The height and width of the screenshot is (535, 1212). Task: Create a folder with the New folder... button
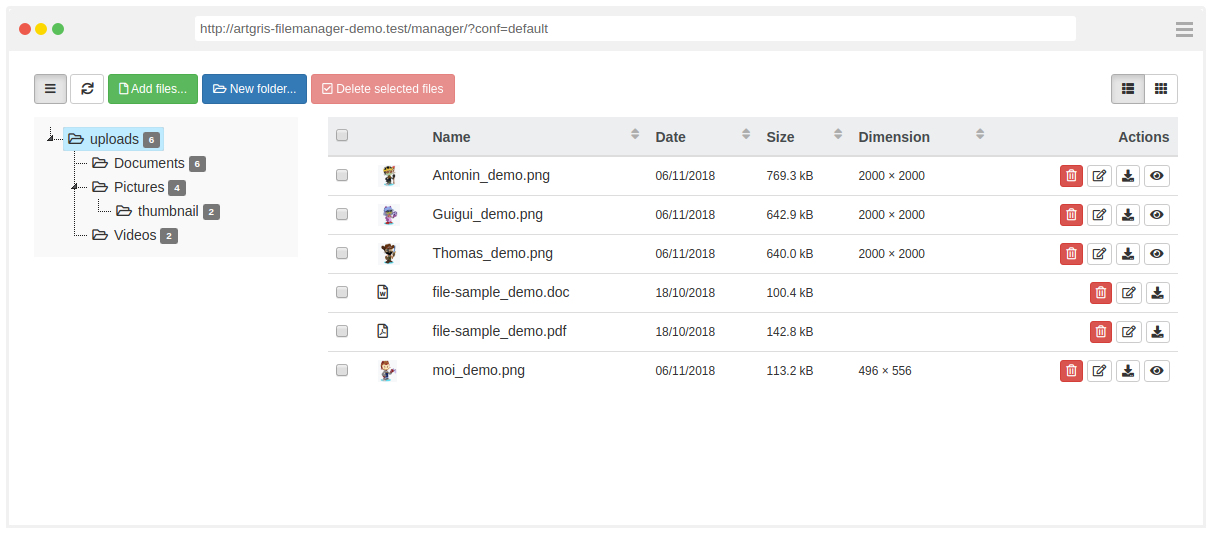[254, 89]
